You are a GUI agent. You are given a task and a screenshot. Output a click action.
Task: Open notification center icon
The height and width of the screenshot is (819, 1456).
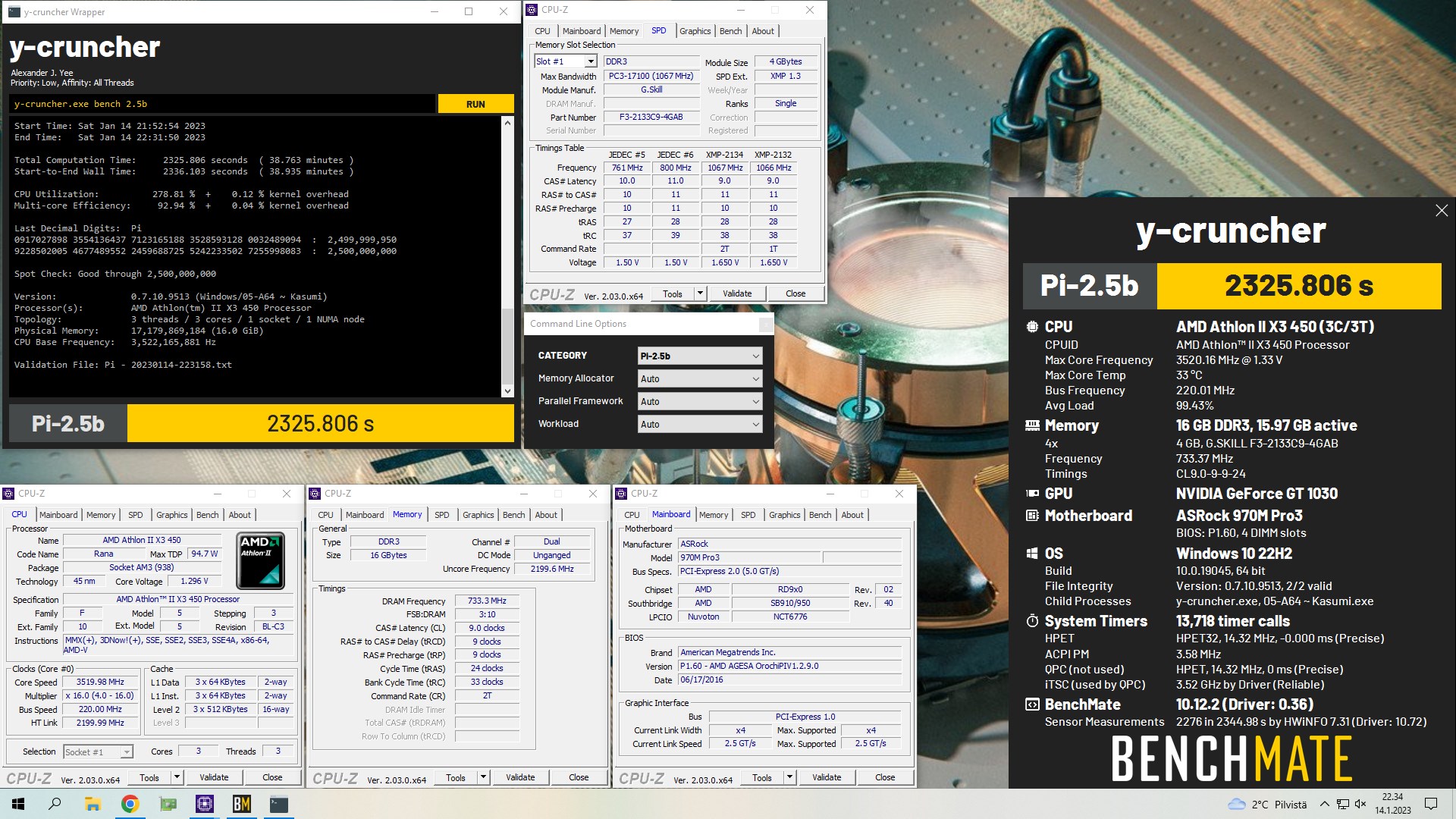pos(1431,805)
